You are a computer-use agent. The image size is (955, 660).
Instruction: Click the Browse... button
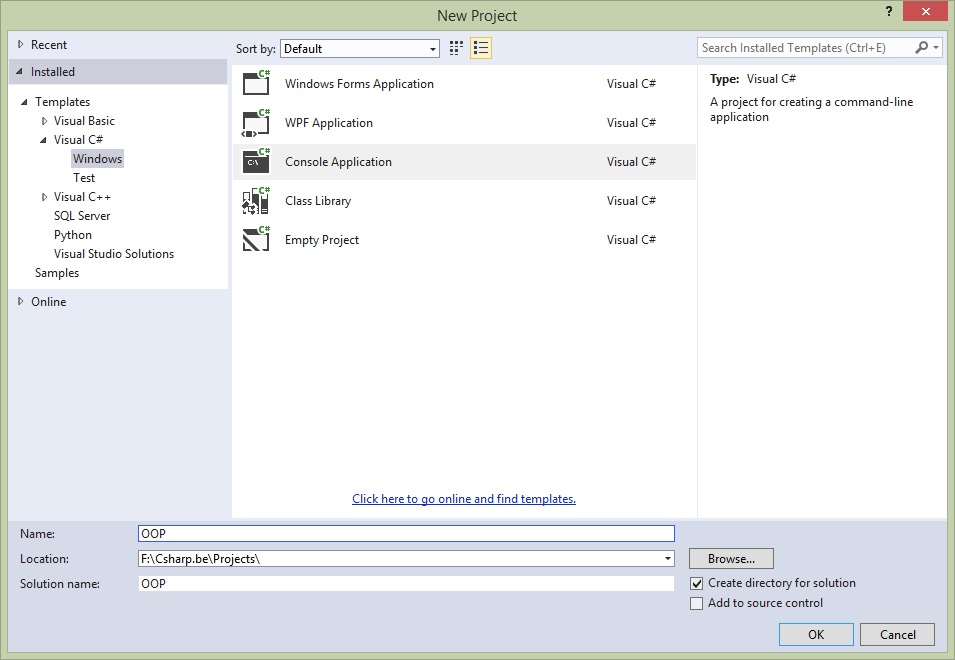[x=731, y=558]
